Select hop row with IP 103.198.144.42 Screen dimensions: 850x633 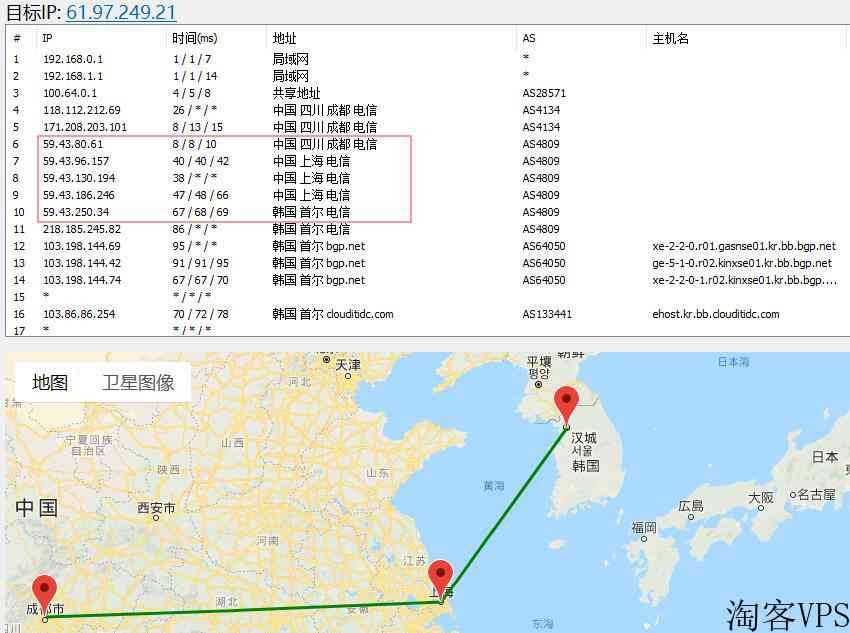pyautogui.click(x=426, y=263)
